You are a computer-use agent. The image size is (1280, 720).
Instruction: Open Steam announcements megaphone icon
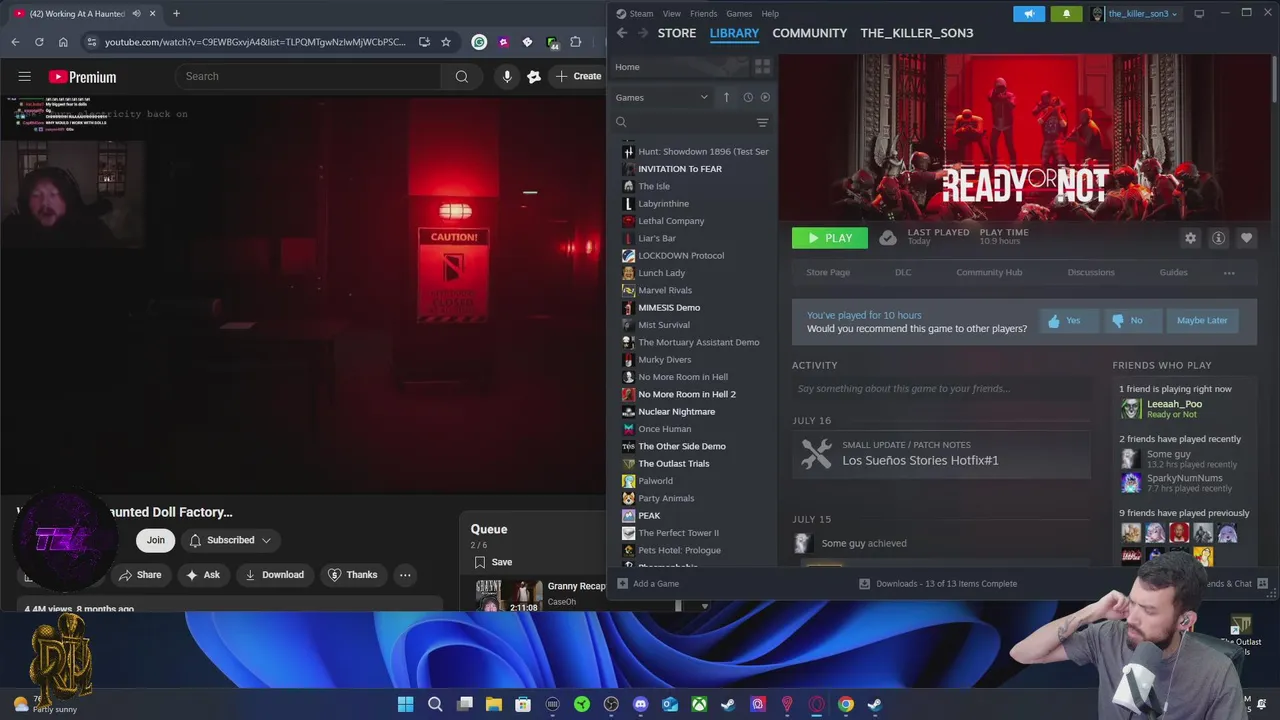[1029, 14]
